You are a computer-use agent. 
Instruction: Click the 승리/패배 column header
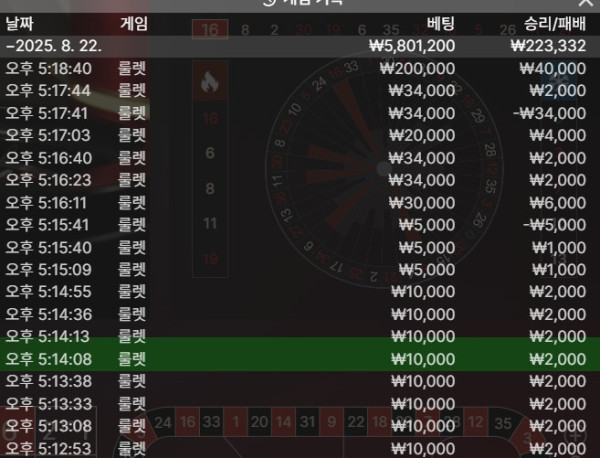coord(555,24)
